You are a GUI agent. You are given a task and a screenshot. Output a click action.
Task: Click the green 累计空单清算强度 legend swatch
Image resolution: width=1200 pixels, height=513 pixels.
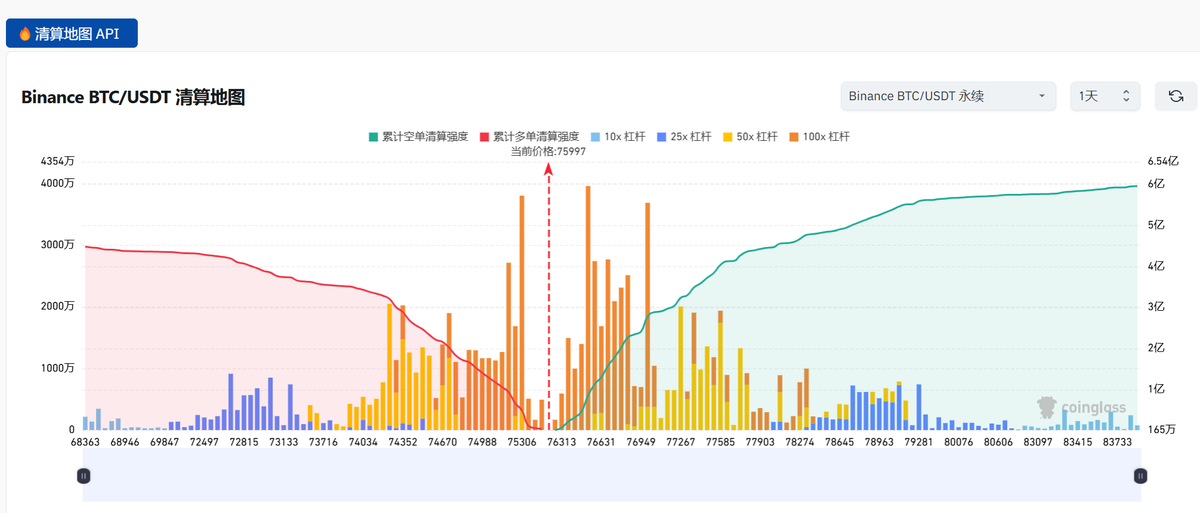pos(373,136)
